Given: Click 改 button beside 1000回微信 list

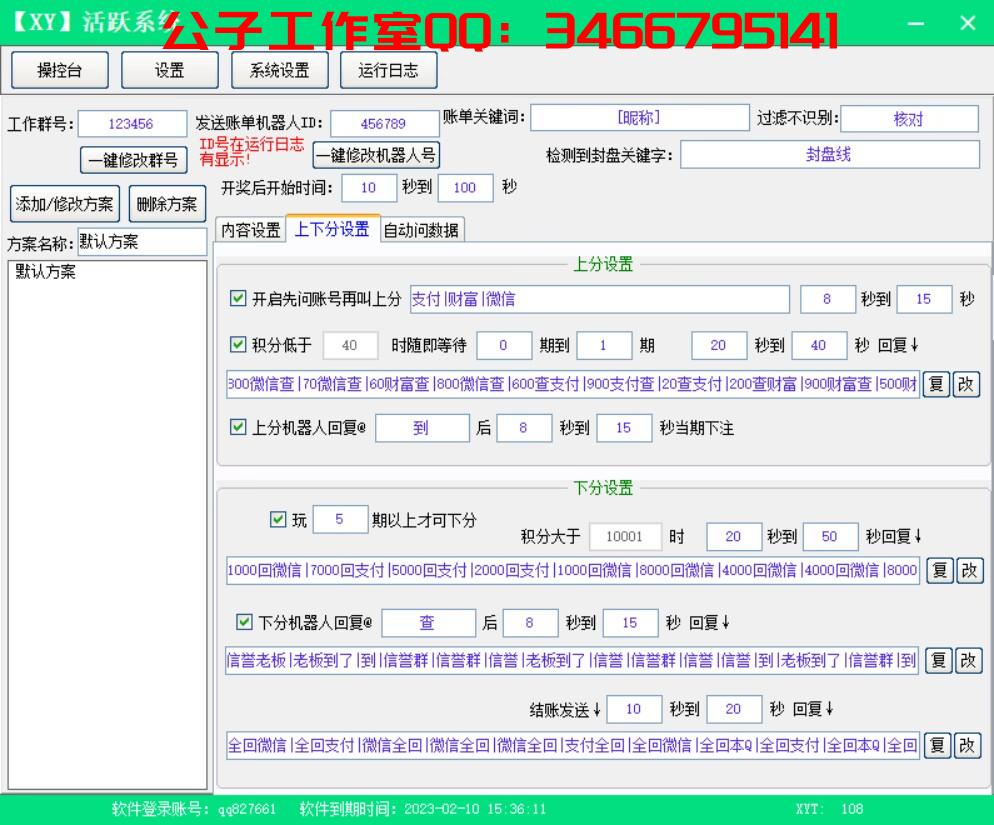Looking at the screenshot, I should pyautogui.click(x=969, y=570).
